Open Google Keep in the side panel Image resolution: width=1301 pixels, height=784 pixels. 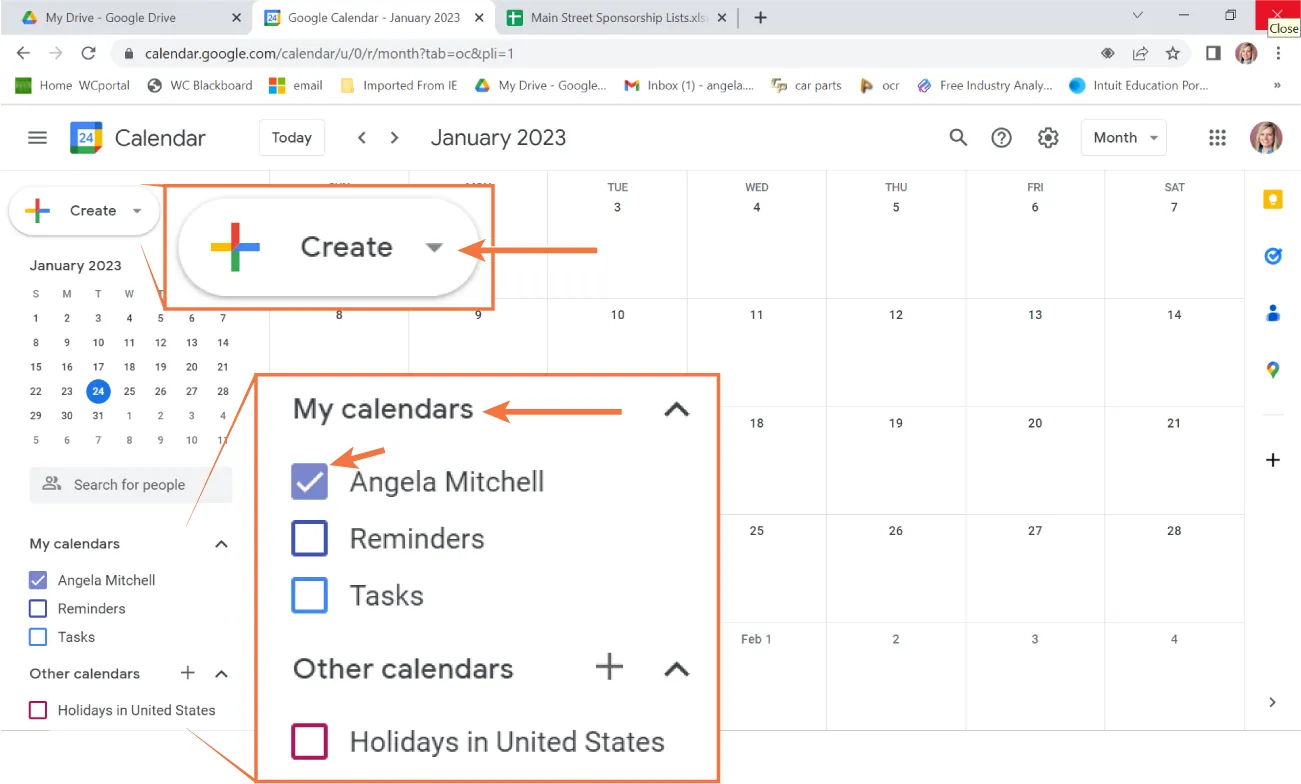1272,199
